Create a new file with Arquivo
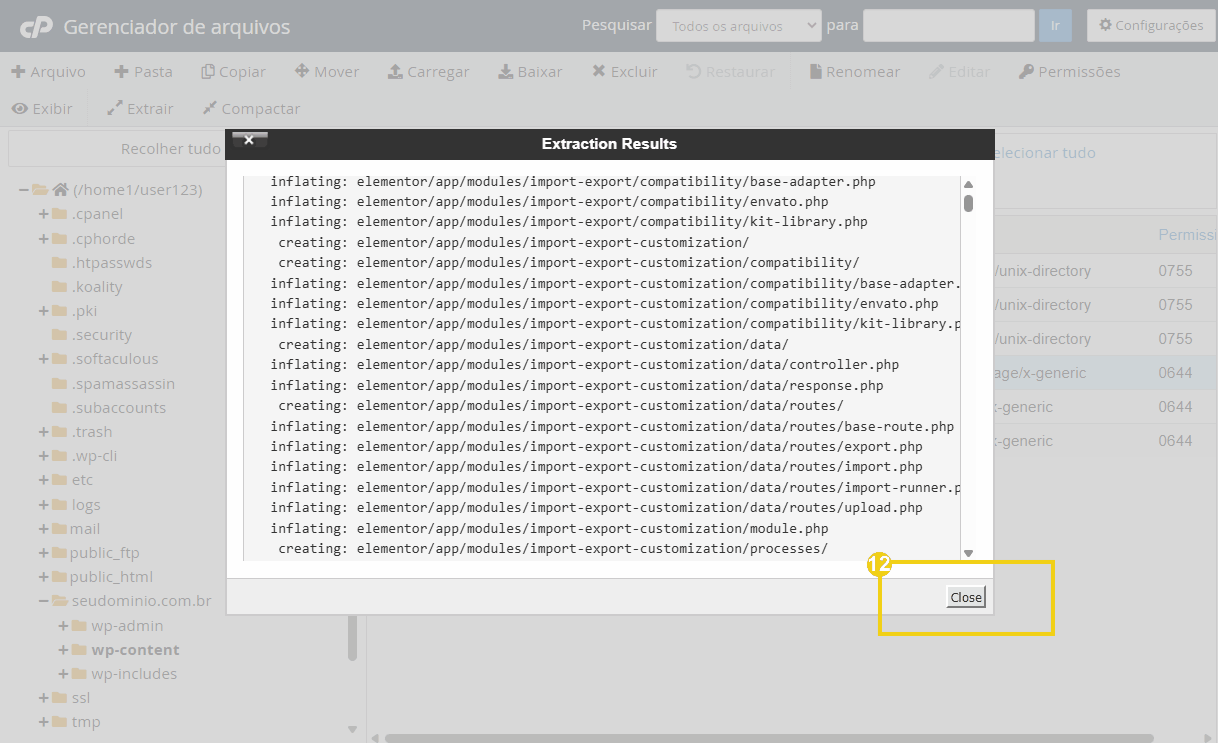Screen dimensions: 1218x743 [x=48, y=72]
